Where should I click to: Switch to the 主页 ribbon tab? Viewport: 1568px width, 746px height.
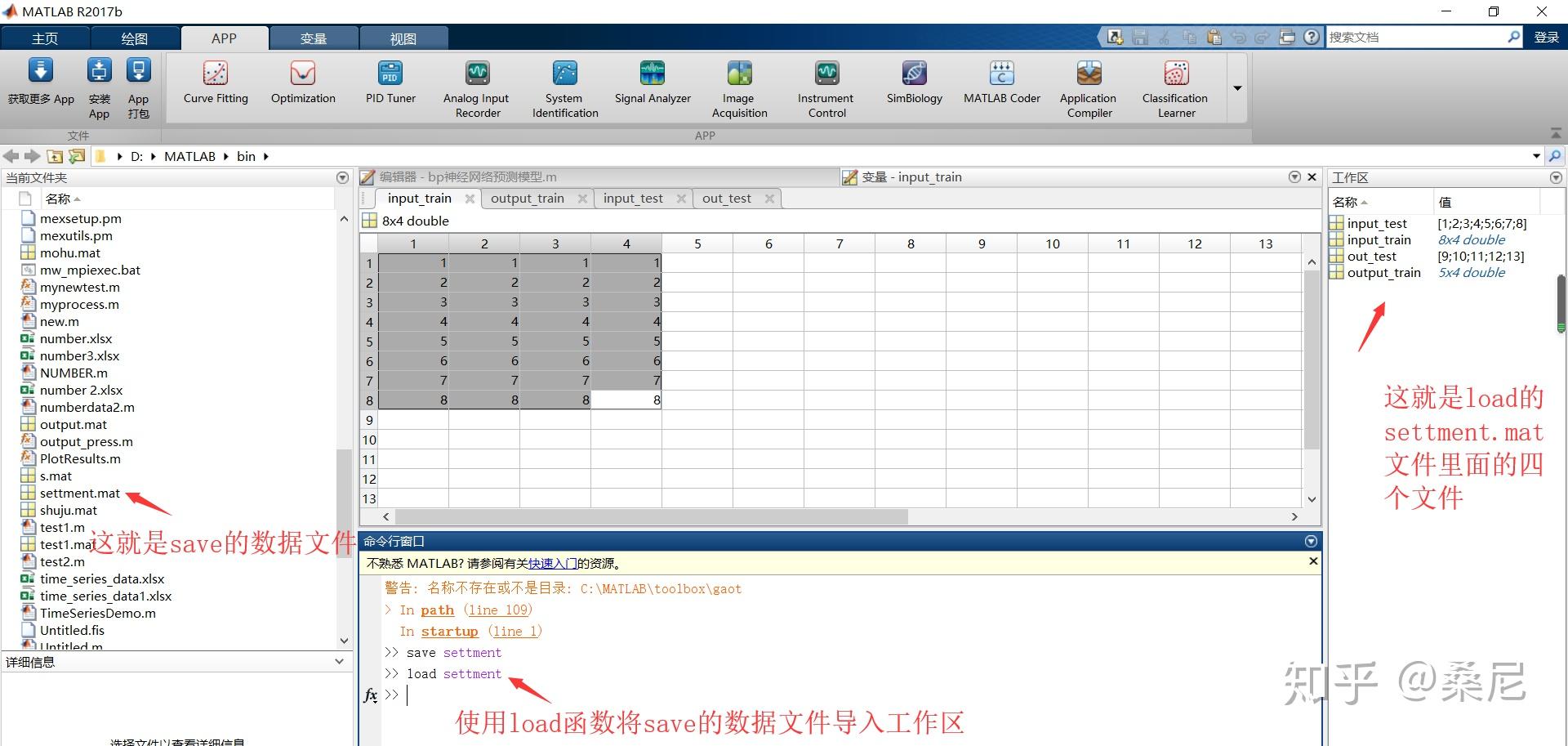pyautogui.click(x=45, y=38)
